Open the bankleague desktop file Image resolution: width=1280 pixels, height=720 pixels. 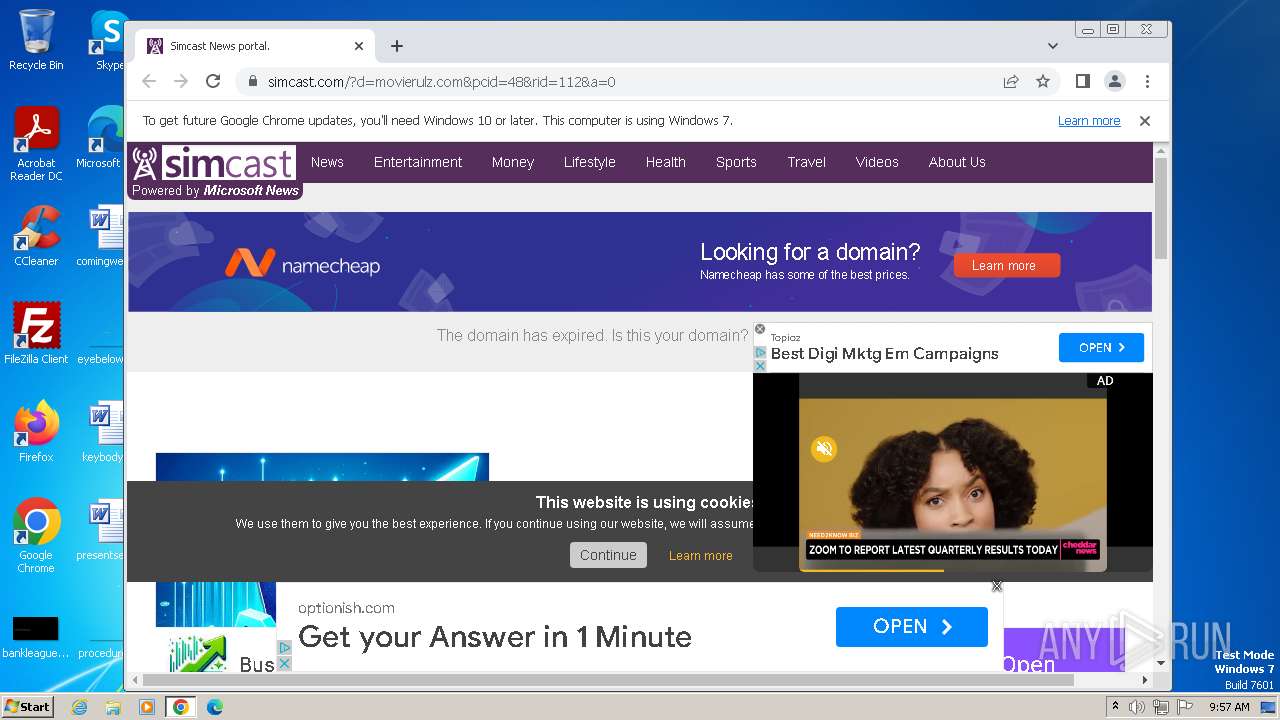pyautogui.click(x=36, y=637)
